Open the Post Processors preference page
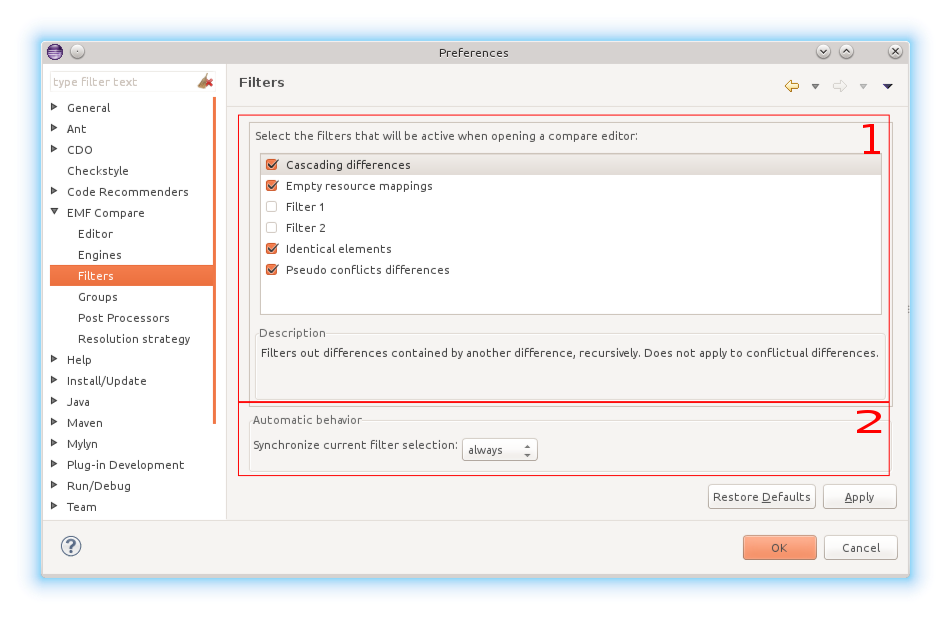Viewport: 949px width, 617px height. 124,318
